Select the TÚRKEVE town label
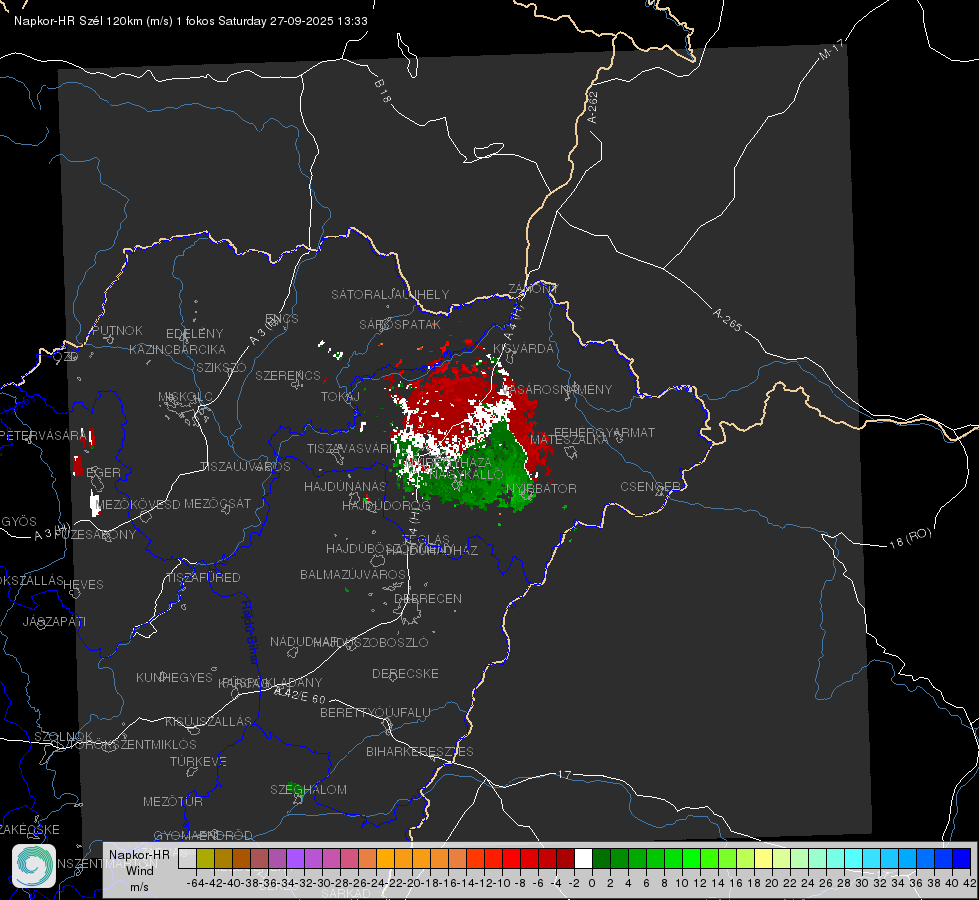Image resolution: width=979 pixels, height=900 pixels. click(x=198, y=762)
